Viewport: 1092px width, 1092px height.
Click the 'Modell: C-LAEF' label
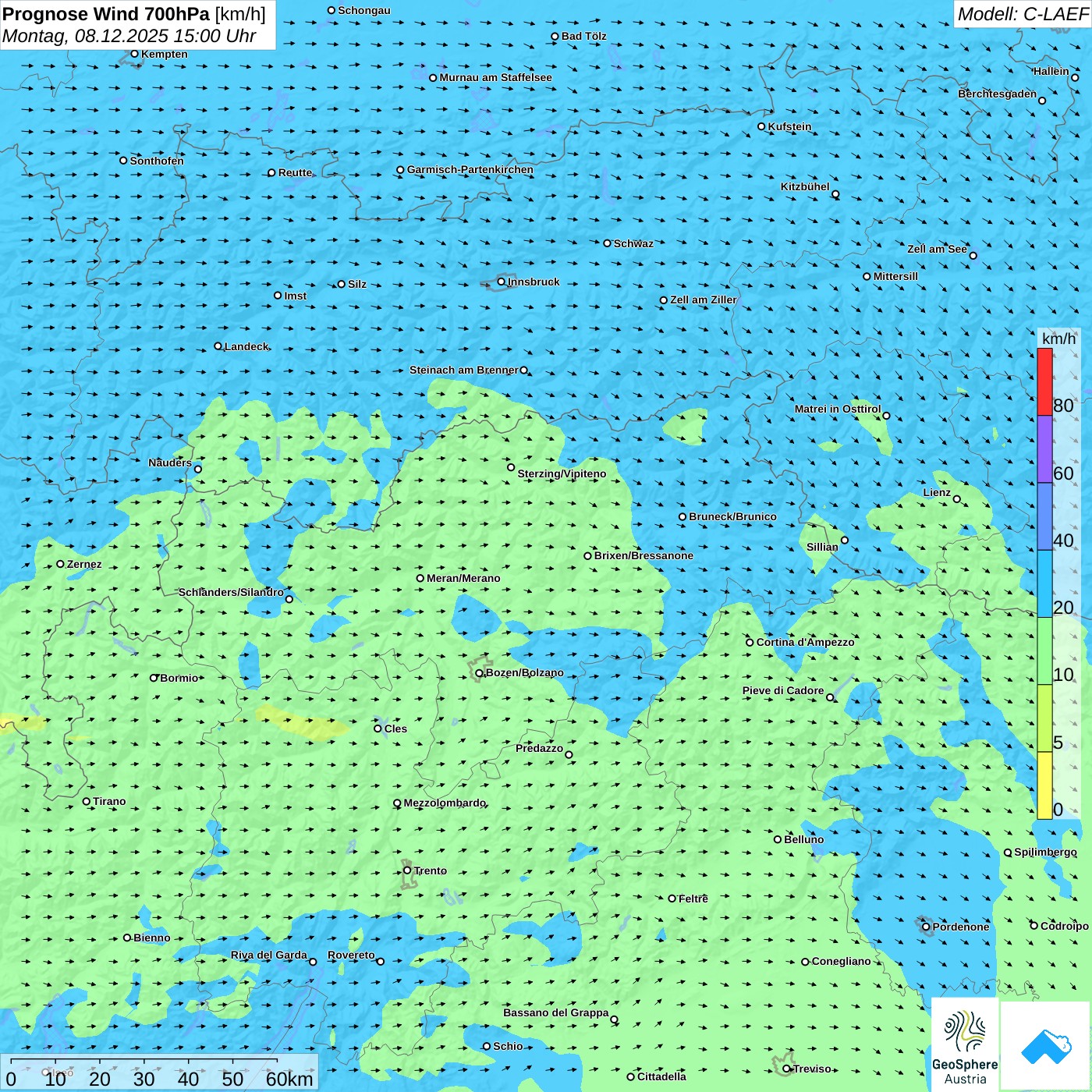pyautogui.click(x=1023, y=14)
